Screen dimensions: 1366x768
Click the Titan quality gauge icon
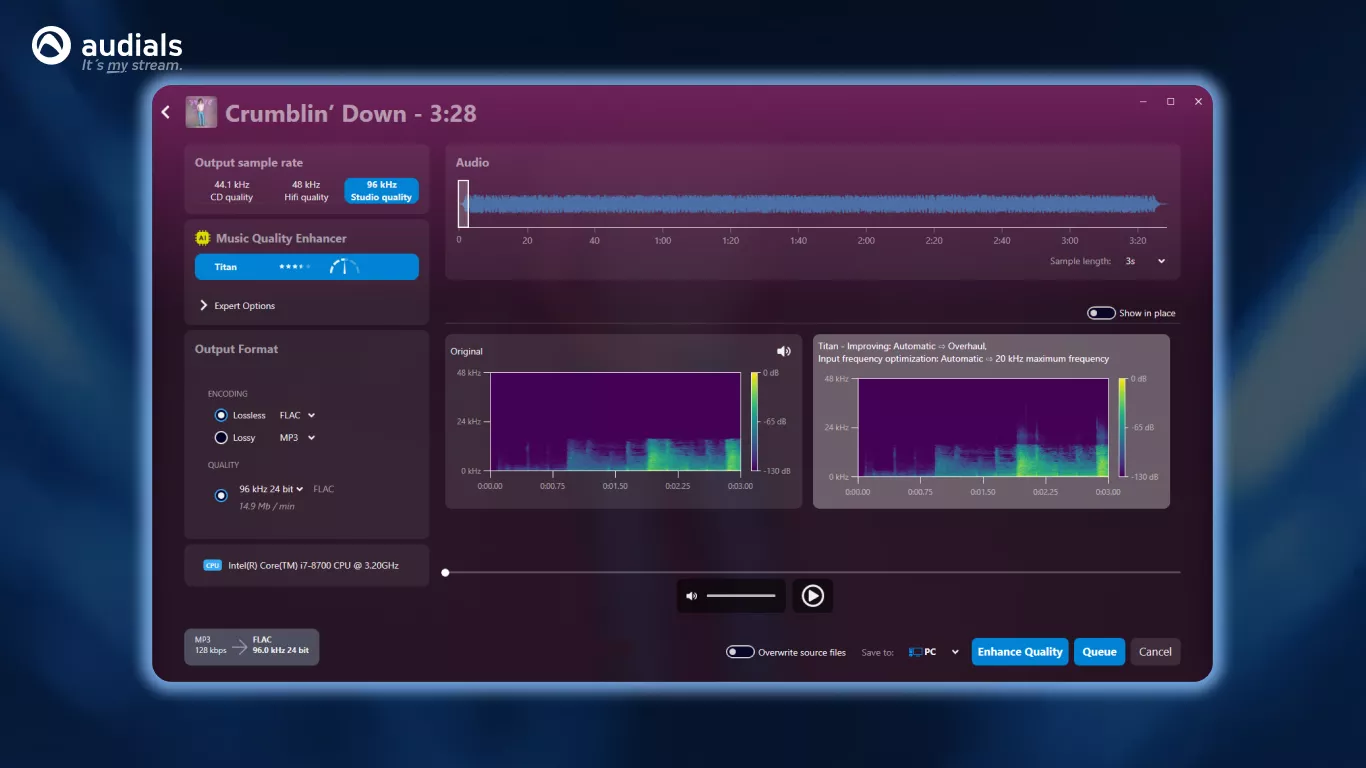coord(344,267)
